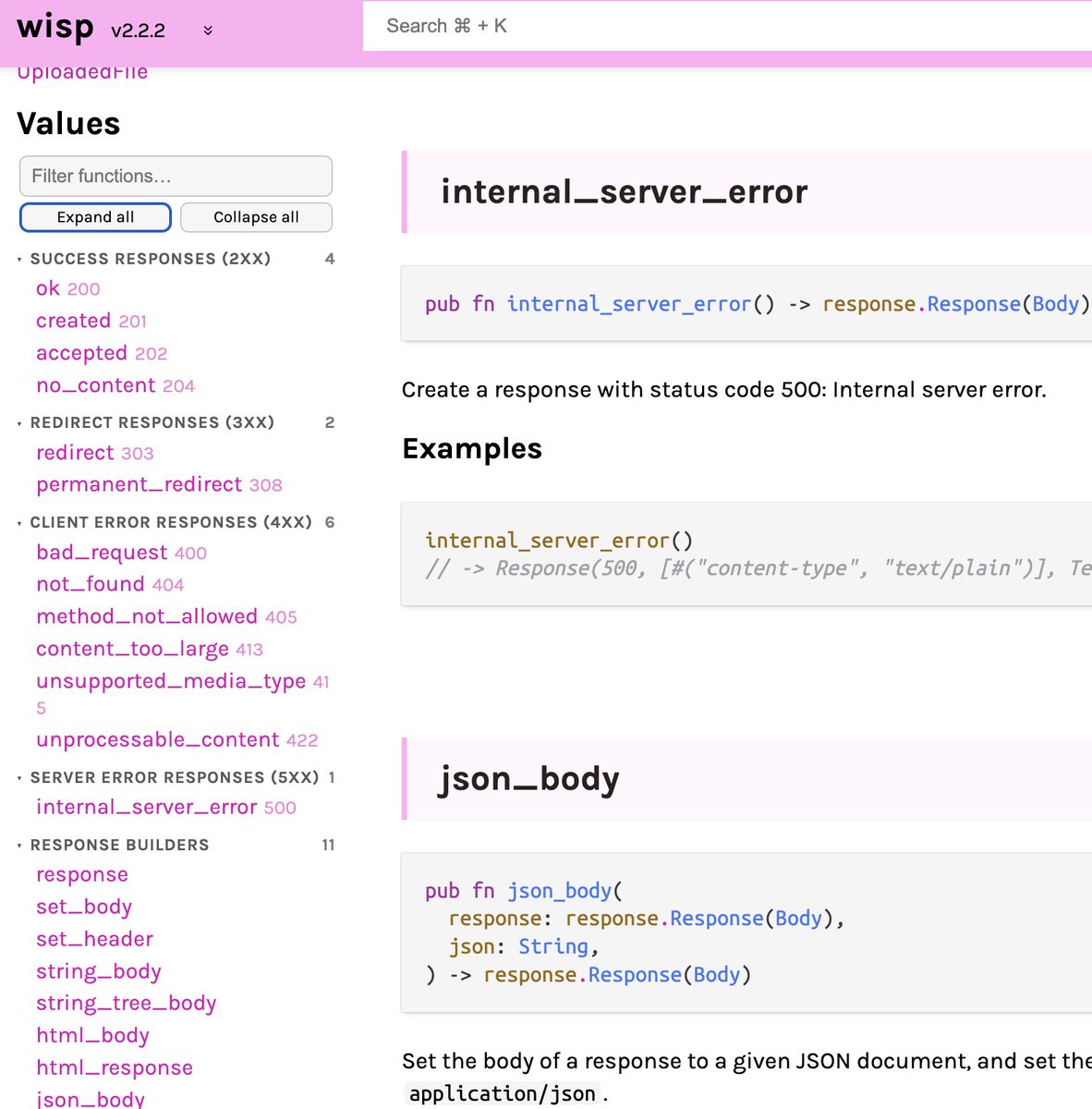Viewport: 1092px width, 1109px height.
Task: Go to accepted 202 in the sidebar
Action: pos(102,353)
